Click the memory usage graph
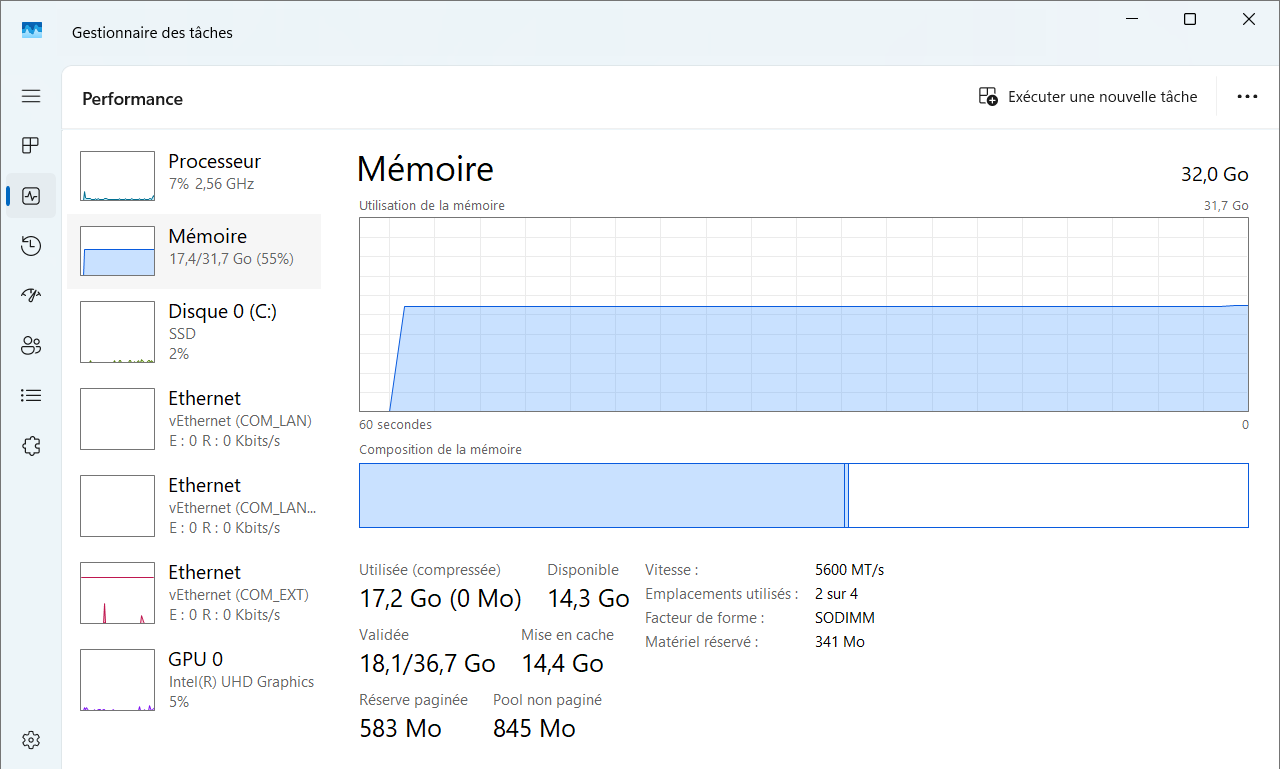 pos(803,314)
